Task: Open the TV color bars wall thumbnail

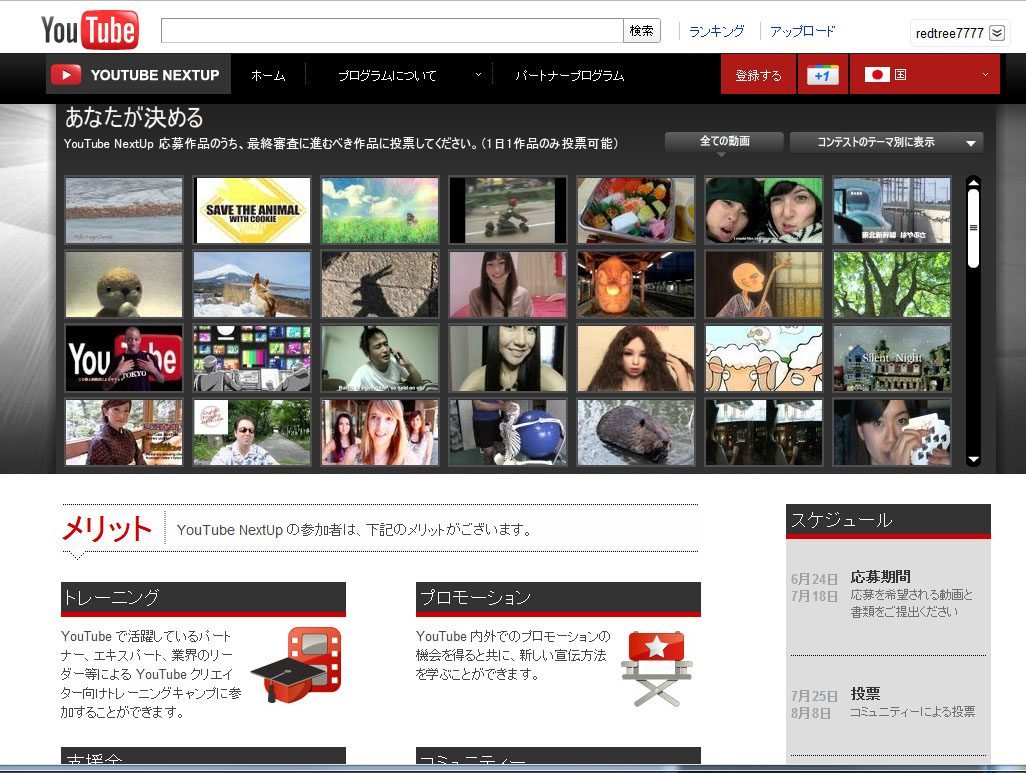Action: (252, 359)
